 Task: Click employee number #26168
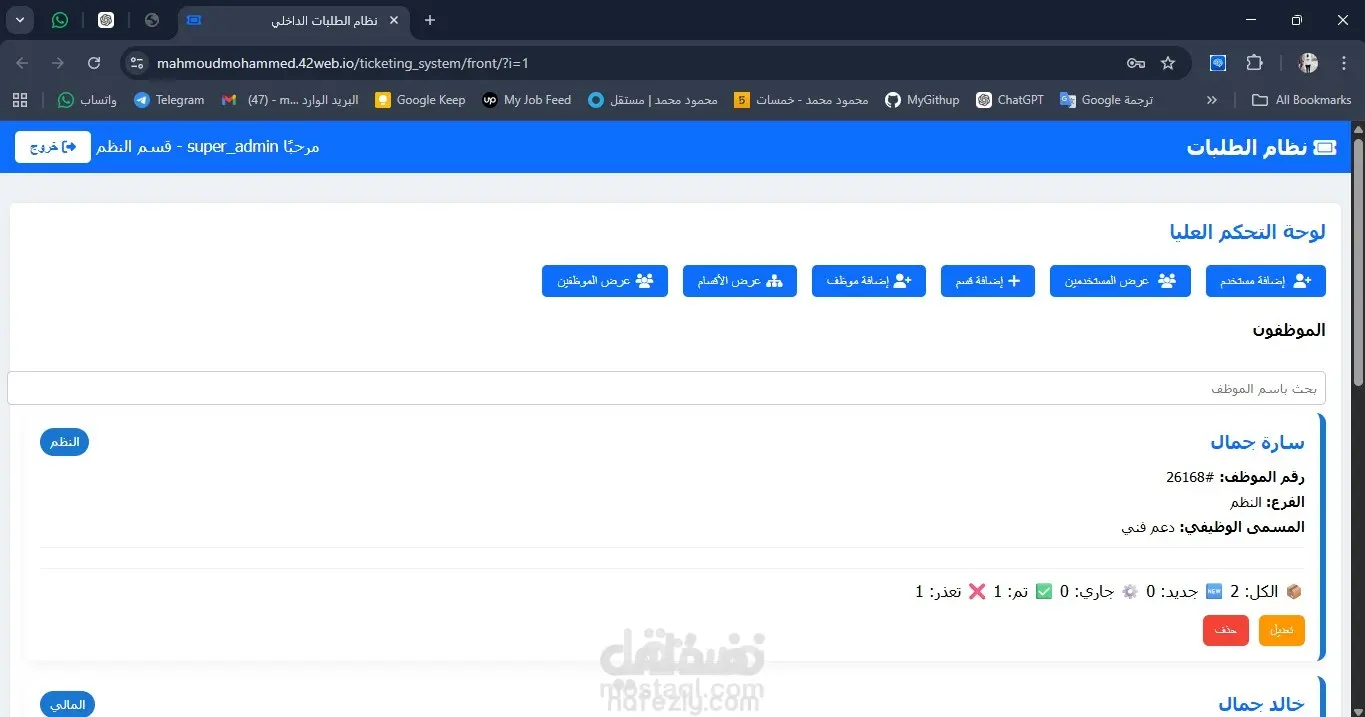pyautogui.click(x=1190, y=477)
